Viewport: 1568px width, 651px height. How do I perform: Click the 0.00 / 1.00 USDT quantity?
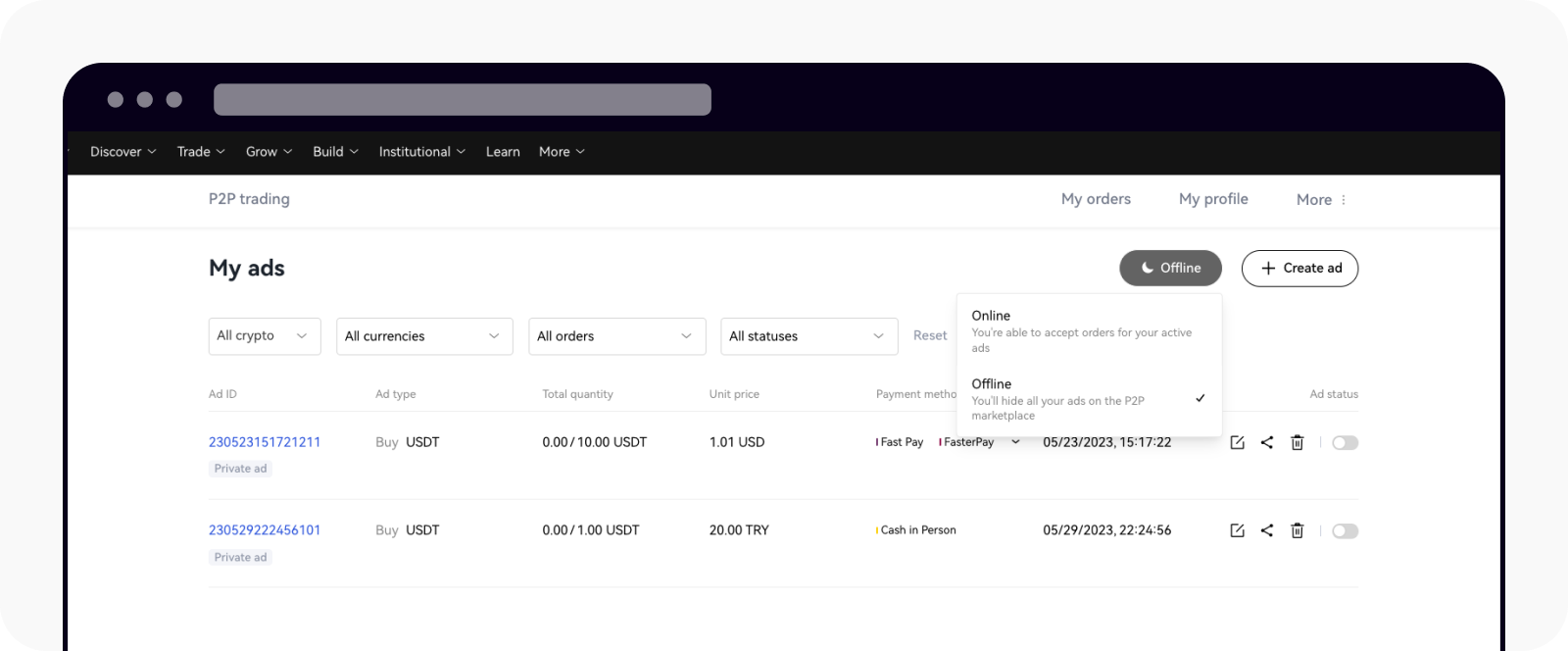591,530
